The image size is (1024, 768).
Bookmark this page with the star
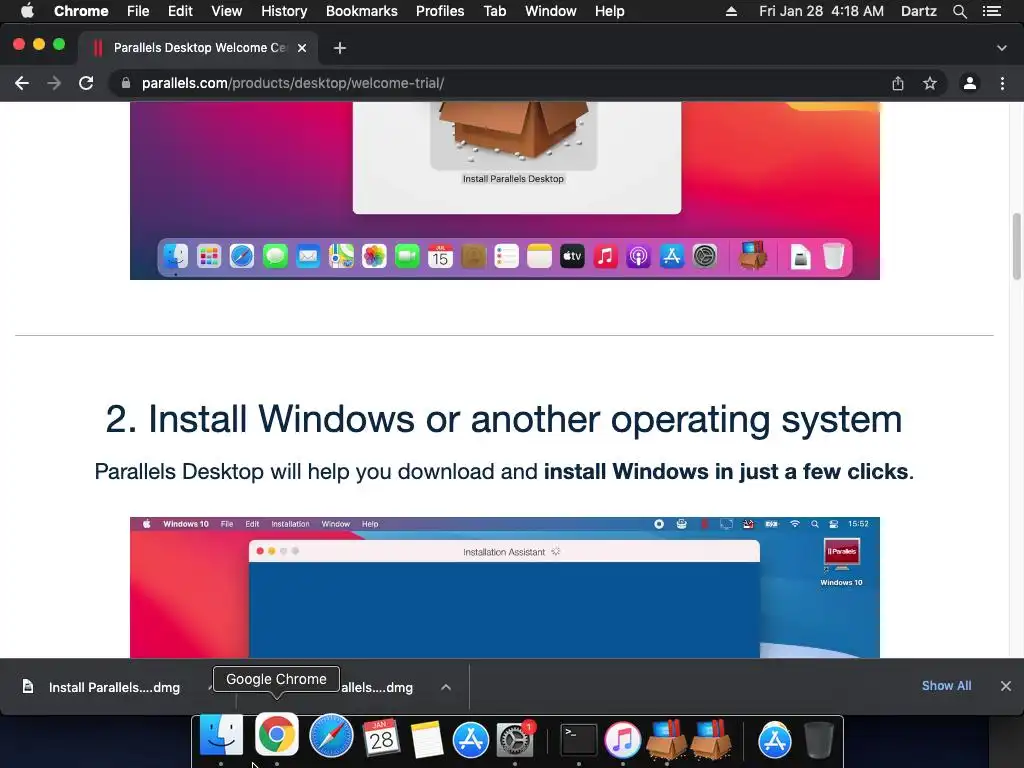[x=930, y=83]
